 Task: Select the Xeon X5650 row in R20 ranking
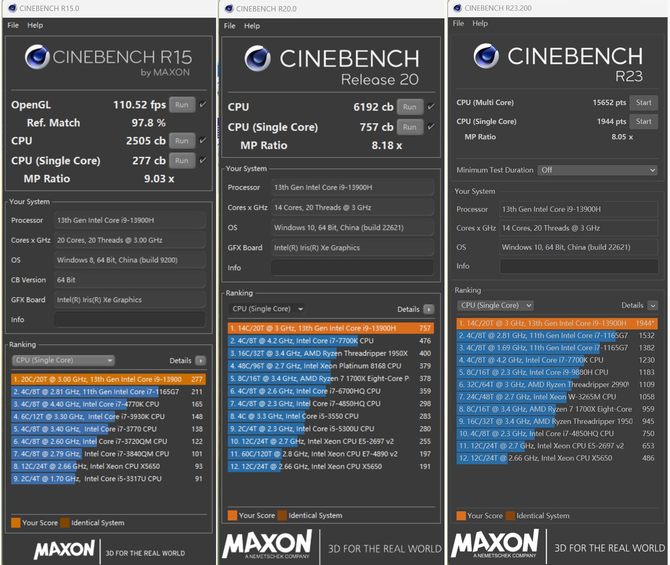tap(331, 466)
